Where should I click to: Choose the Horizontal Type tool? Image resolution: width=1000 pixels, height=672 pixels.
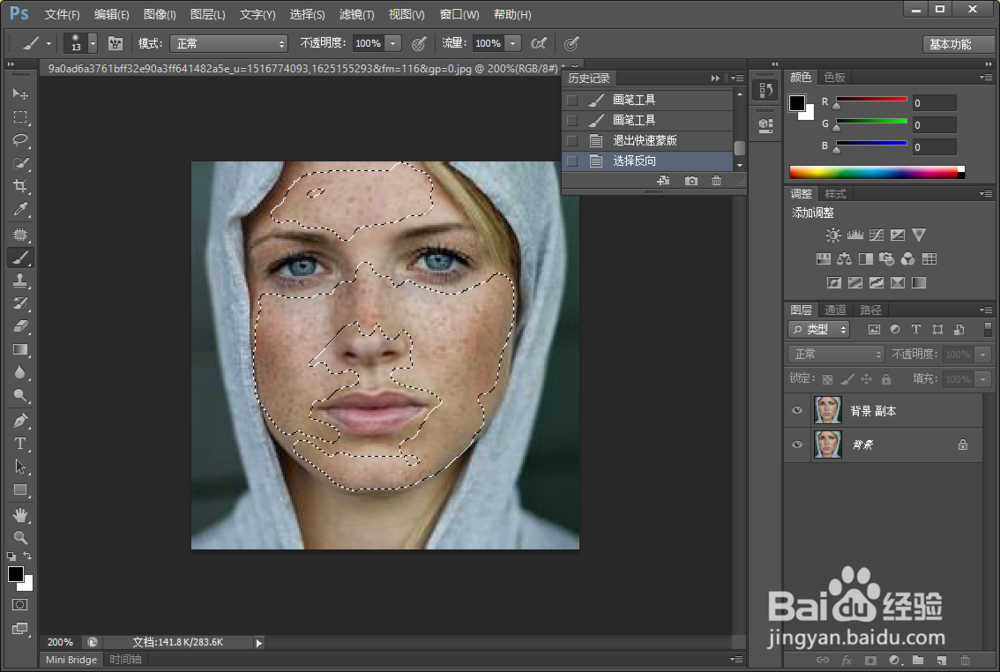point(20,443)
